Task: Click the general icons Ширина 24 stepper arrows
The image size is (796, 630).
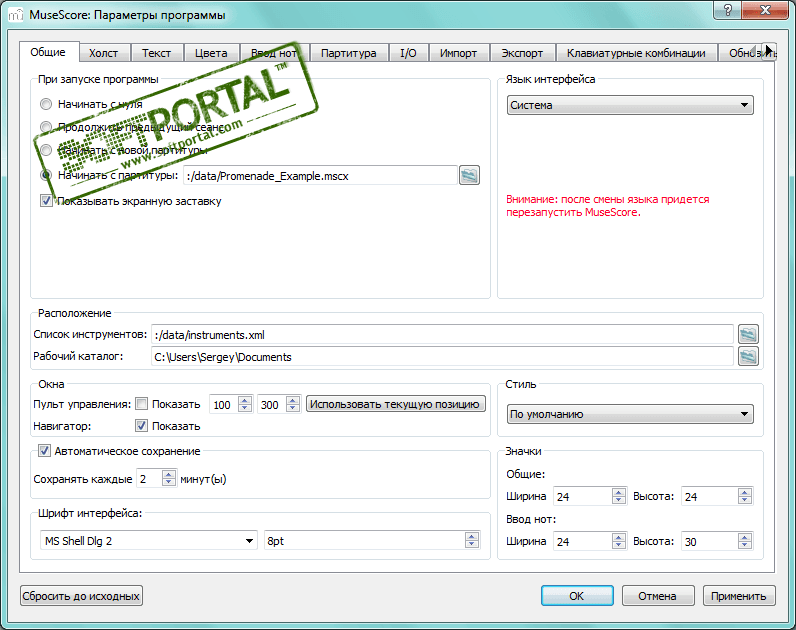Action: click(x=618, y=496)
